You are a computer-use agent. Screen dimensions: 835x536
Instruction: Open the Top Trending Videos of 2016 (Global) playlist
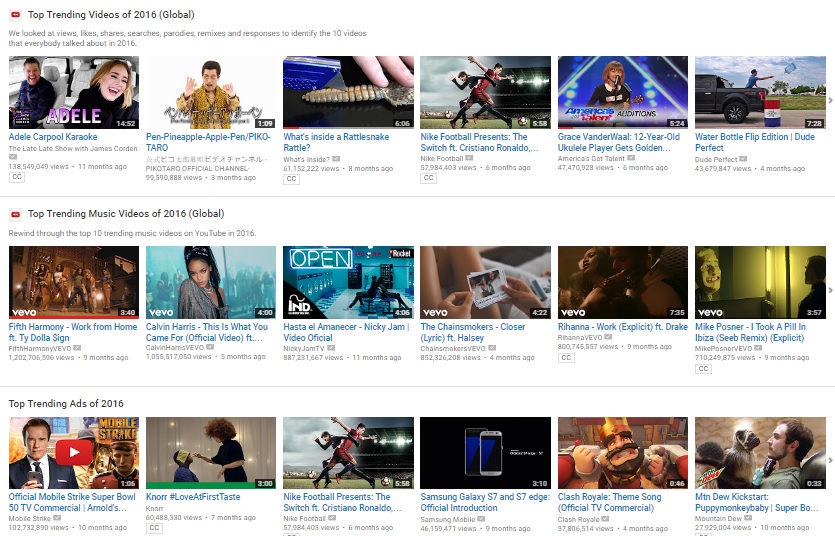tap(111, 15)
